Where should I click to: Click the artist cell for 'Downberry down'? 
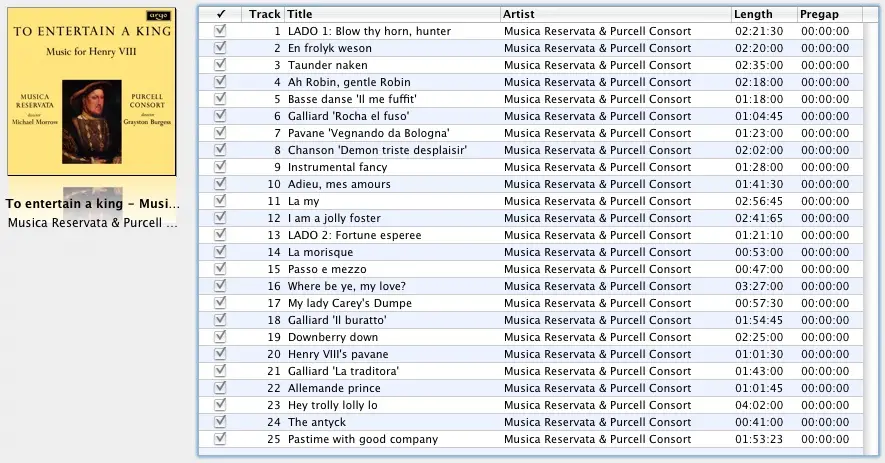click(597, 337)
